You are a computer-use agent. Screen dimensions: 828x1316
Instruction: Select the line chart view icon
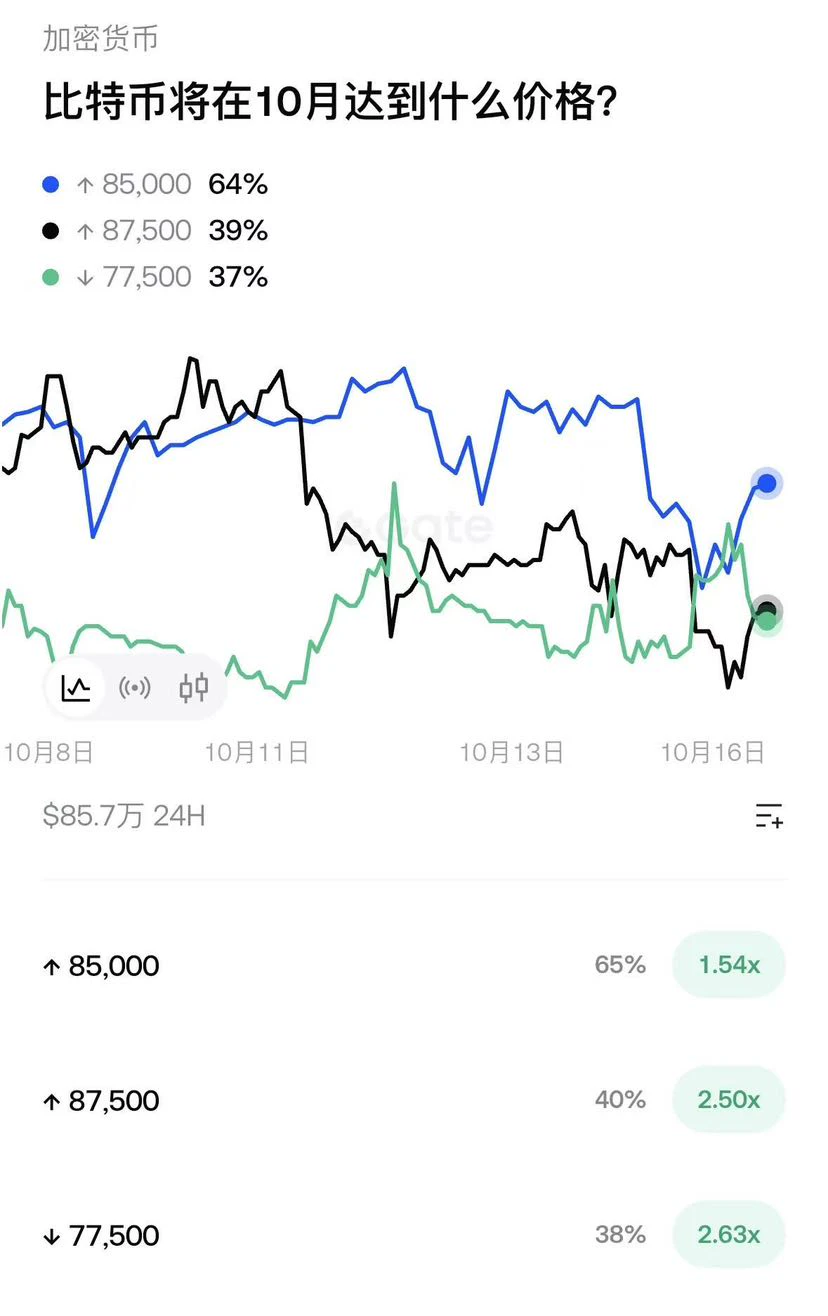(x=76, y=688)
